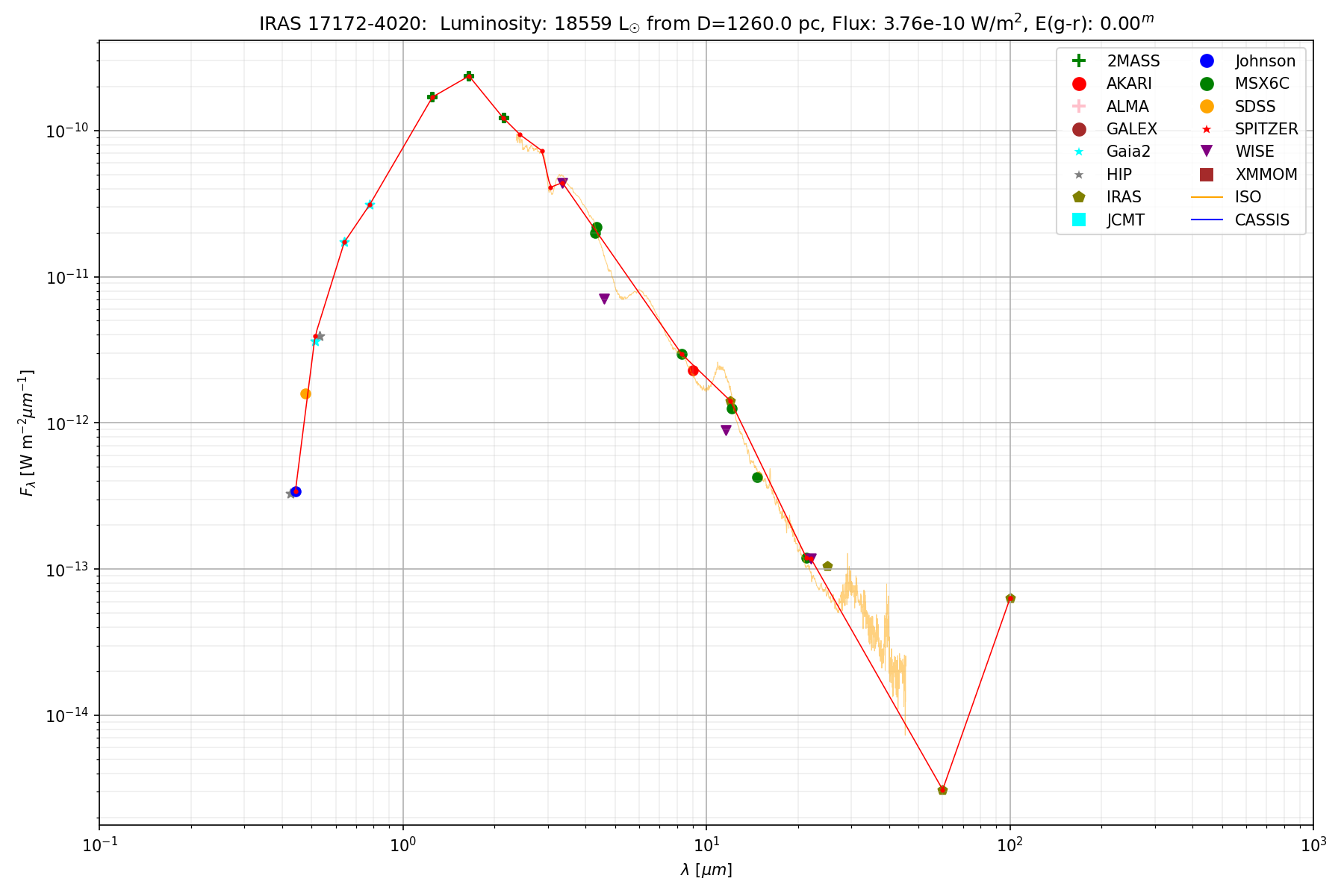Screen dimensions: 1344x896
Task: Click the Gaia2 cyan star legend marker
Action: (1078, 152)
